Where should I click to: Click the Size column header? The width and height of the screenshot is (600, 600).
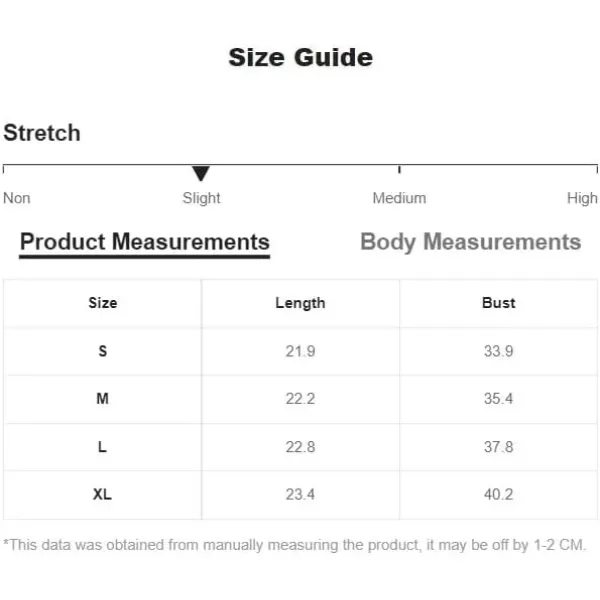click(103, 303)
